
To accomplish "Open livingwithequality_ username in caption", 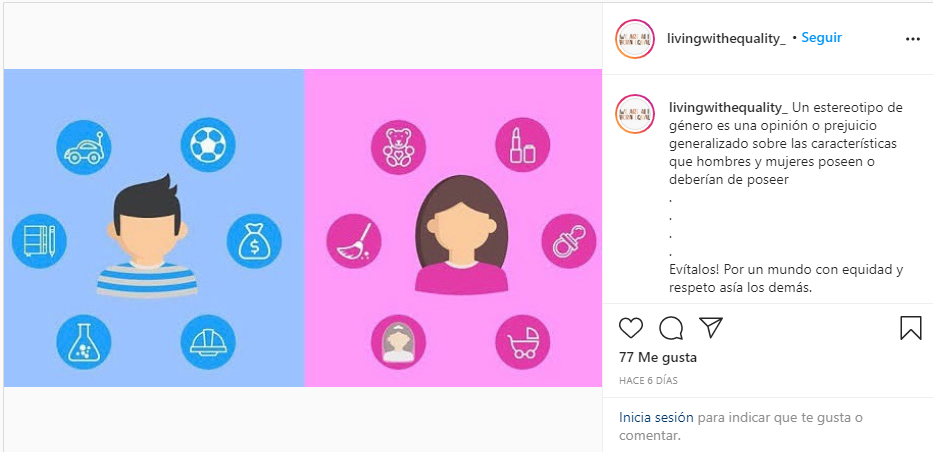I will (728, 108).
